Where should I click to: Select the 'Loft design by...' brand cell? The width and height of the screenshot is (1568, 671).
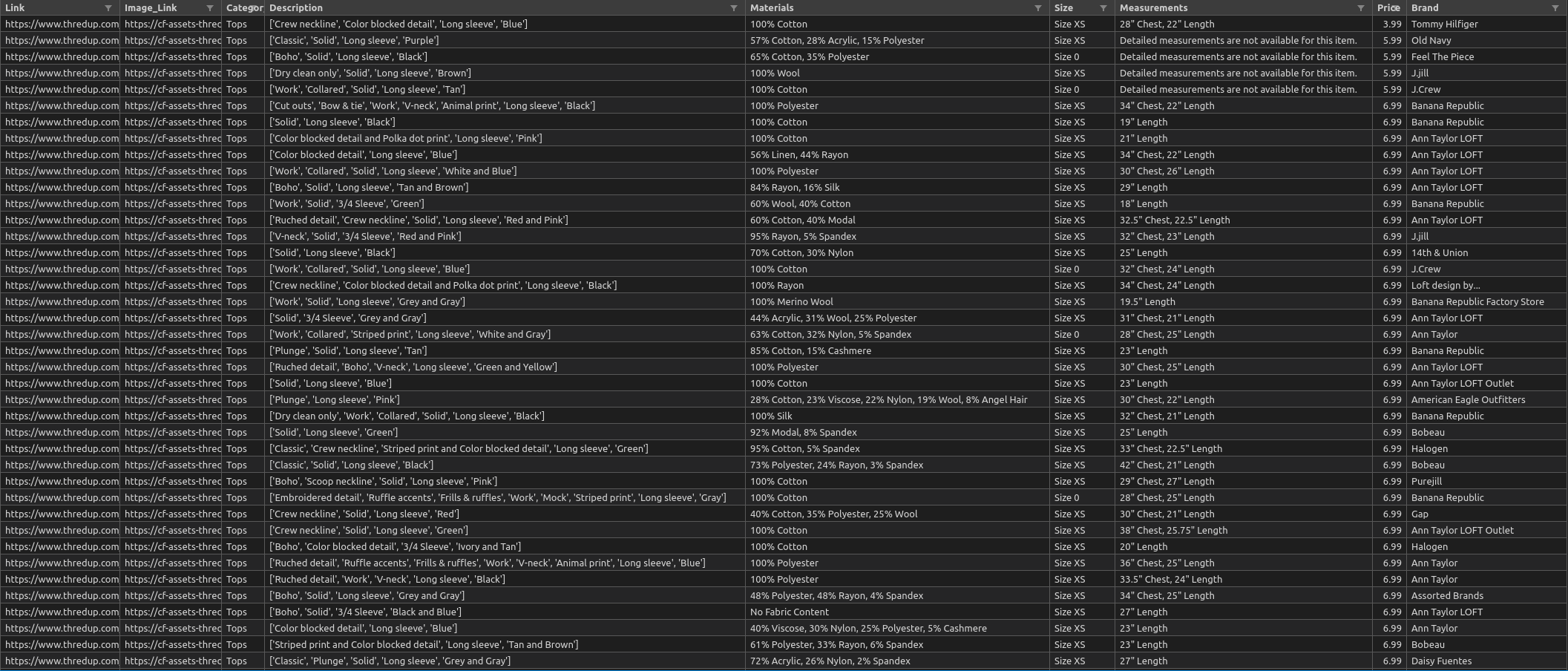(x=1487, y=286)
